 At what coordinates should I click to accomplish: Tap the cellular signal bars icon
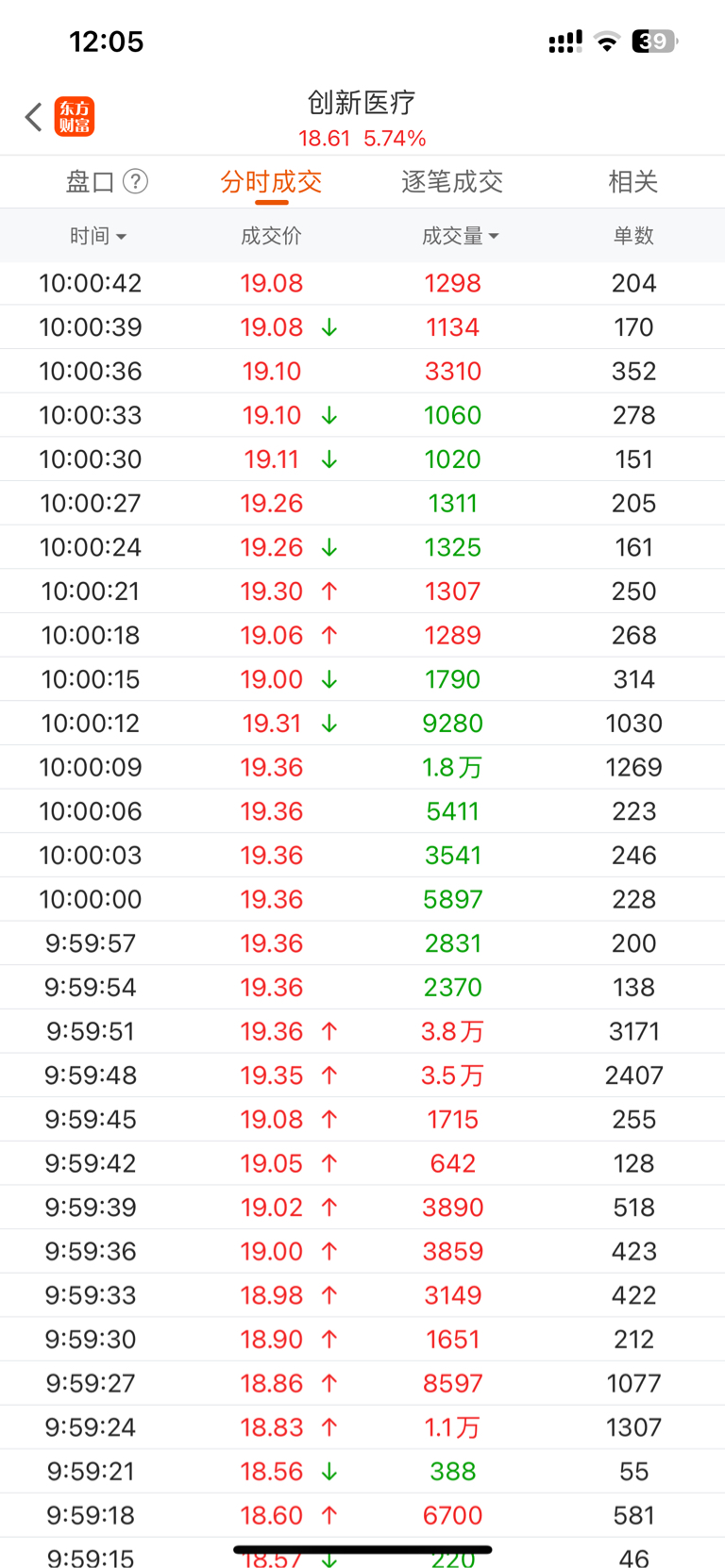coord(565,42)
